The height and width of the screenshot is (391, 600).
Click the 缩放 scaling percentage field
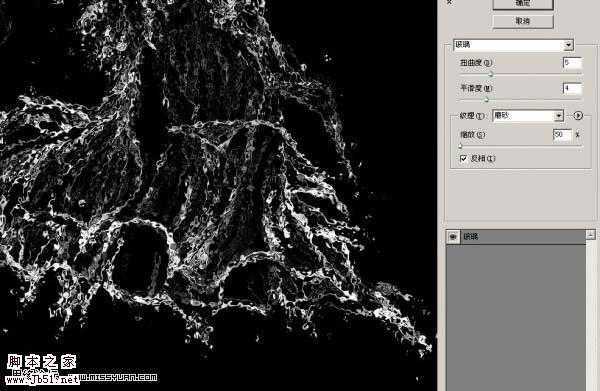[563, 135]
